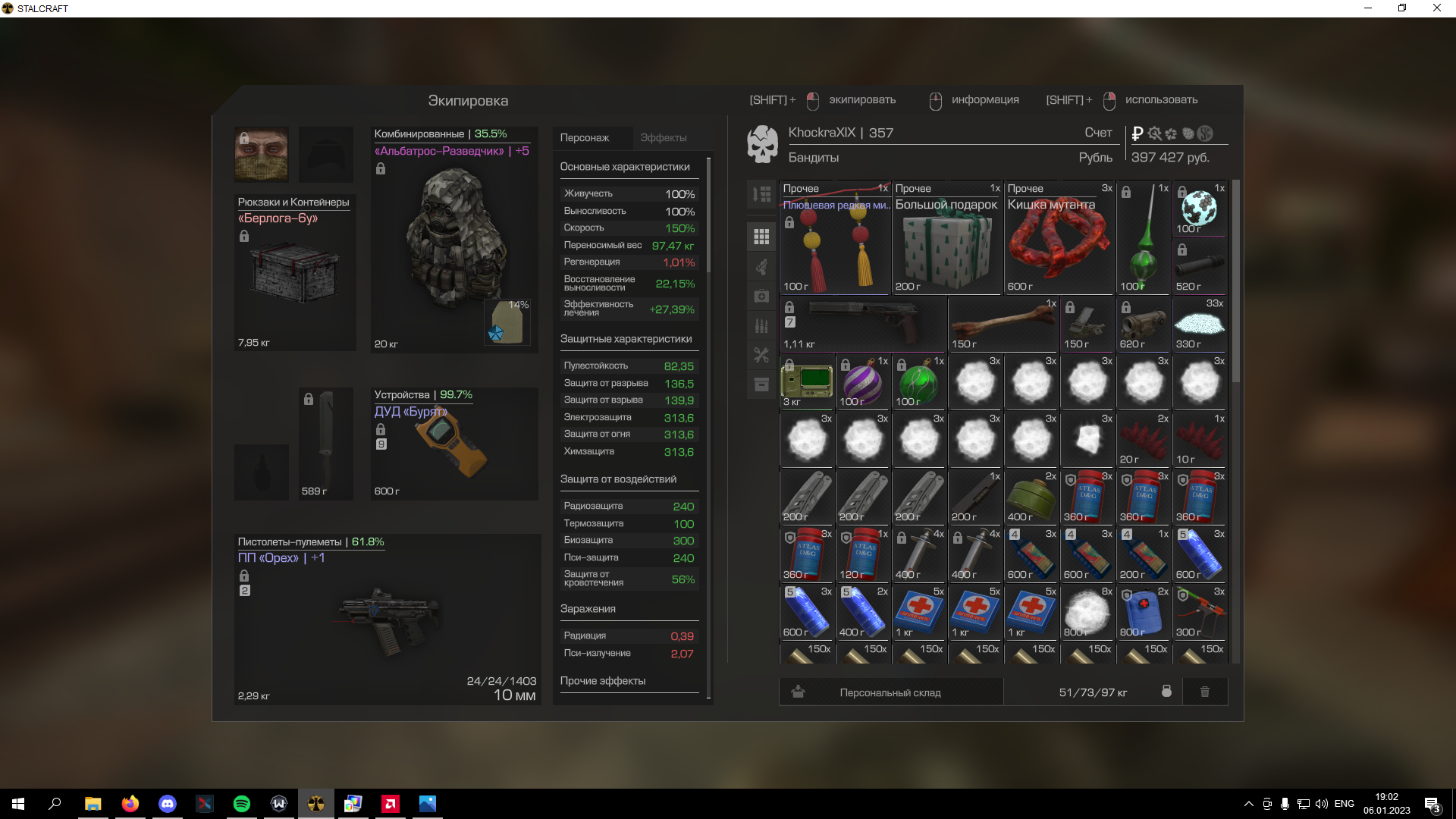This screenshot has height=819, width=1456.
Task: Filter inventory by weapons category
Action: [761, 266]
